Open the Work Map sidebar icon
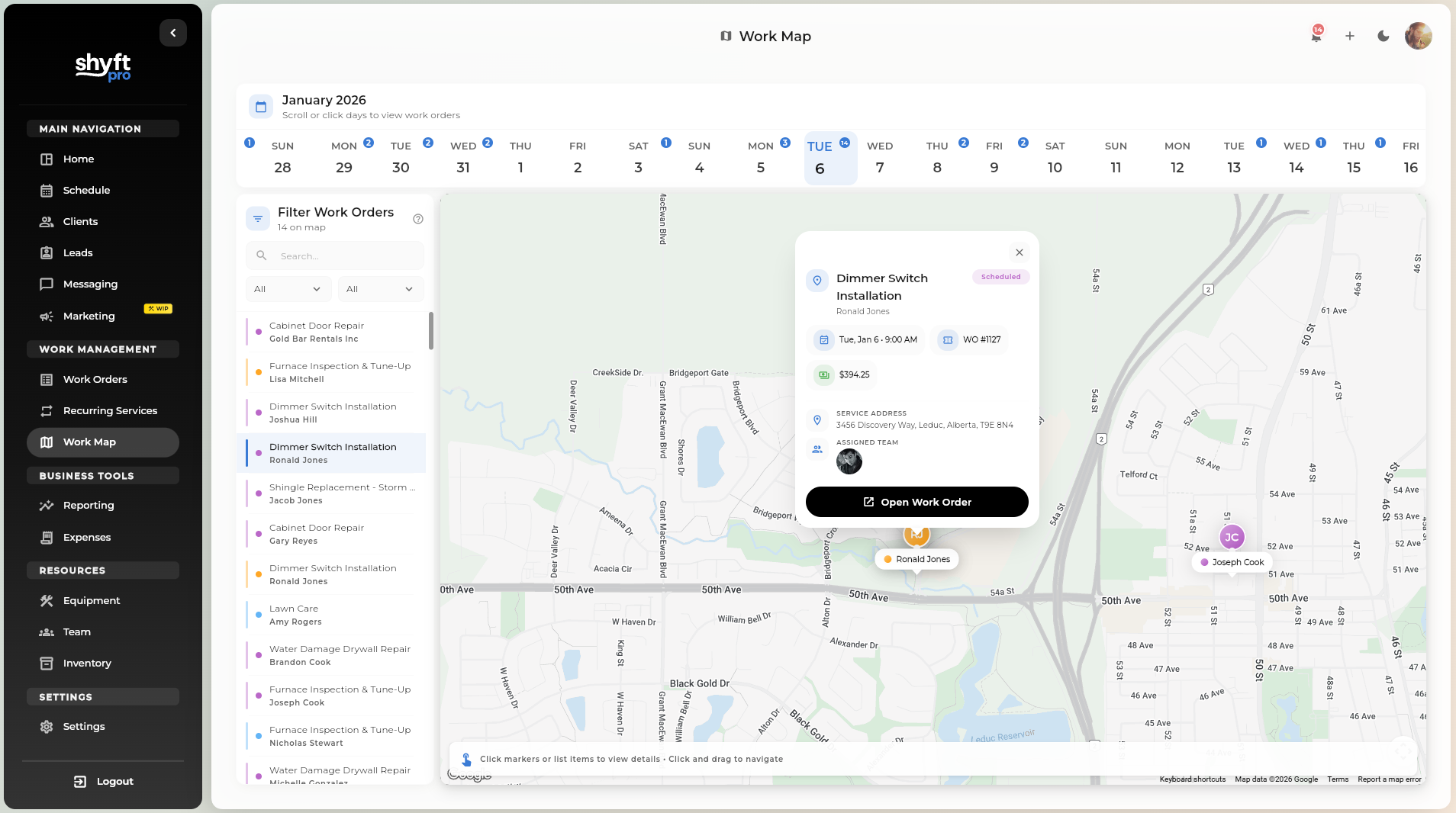 [x=47, y=442]
